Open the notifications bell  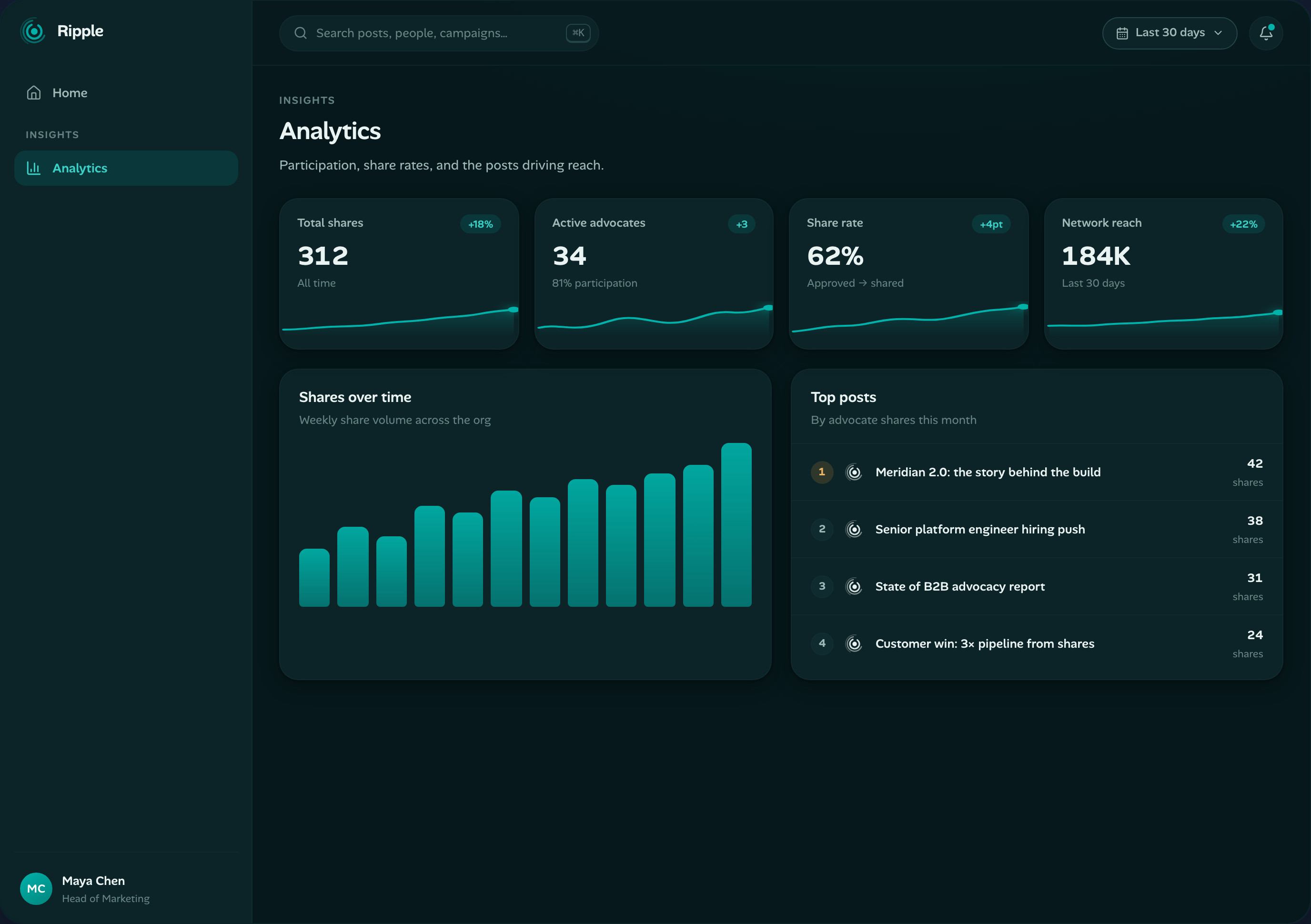(1266, 33)
